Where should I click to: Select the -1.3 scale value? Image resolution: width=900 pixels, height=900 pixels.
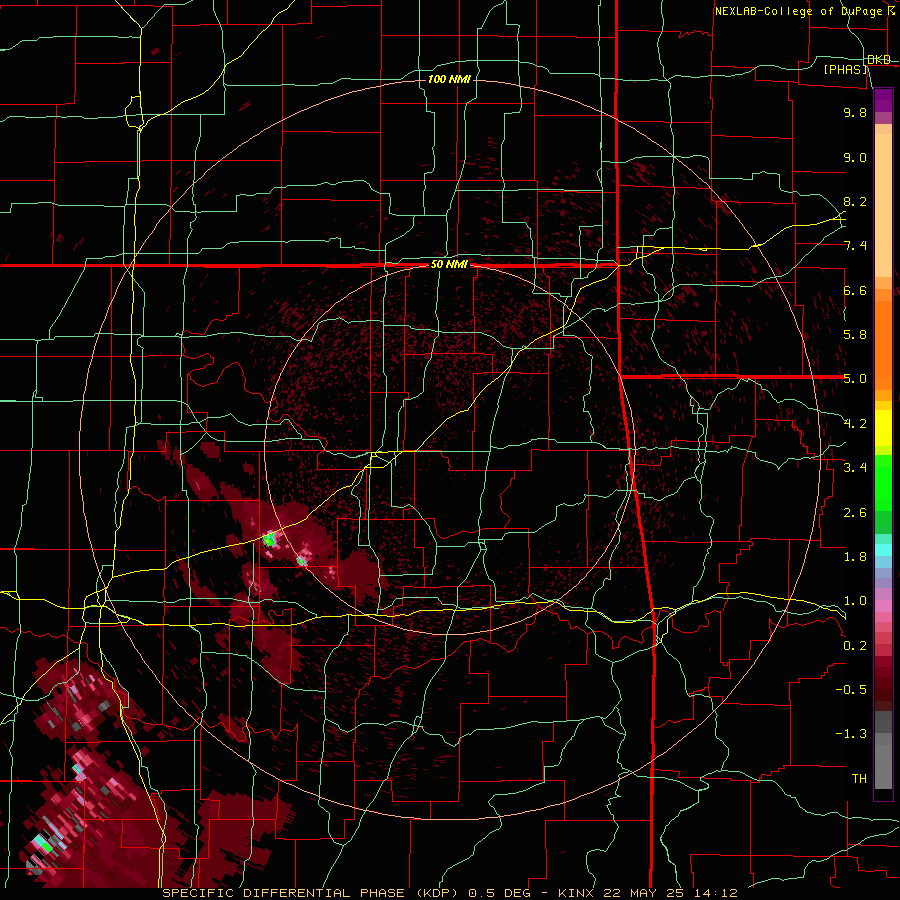pos(852,734)
